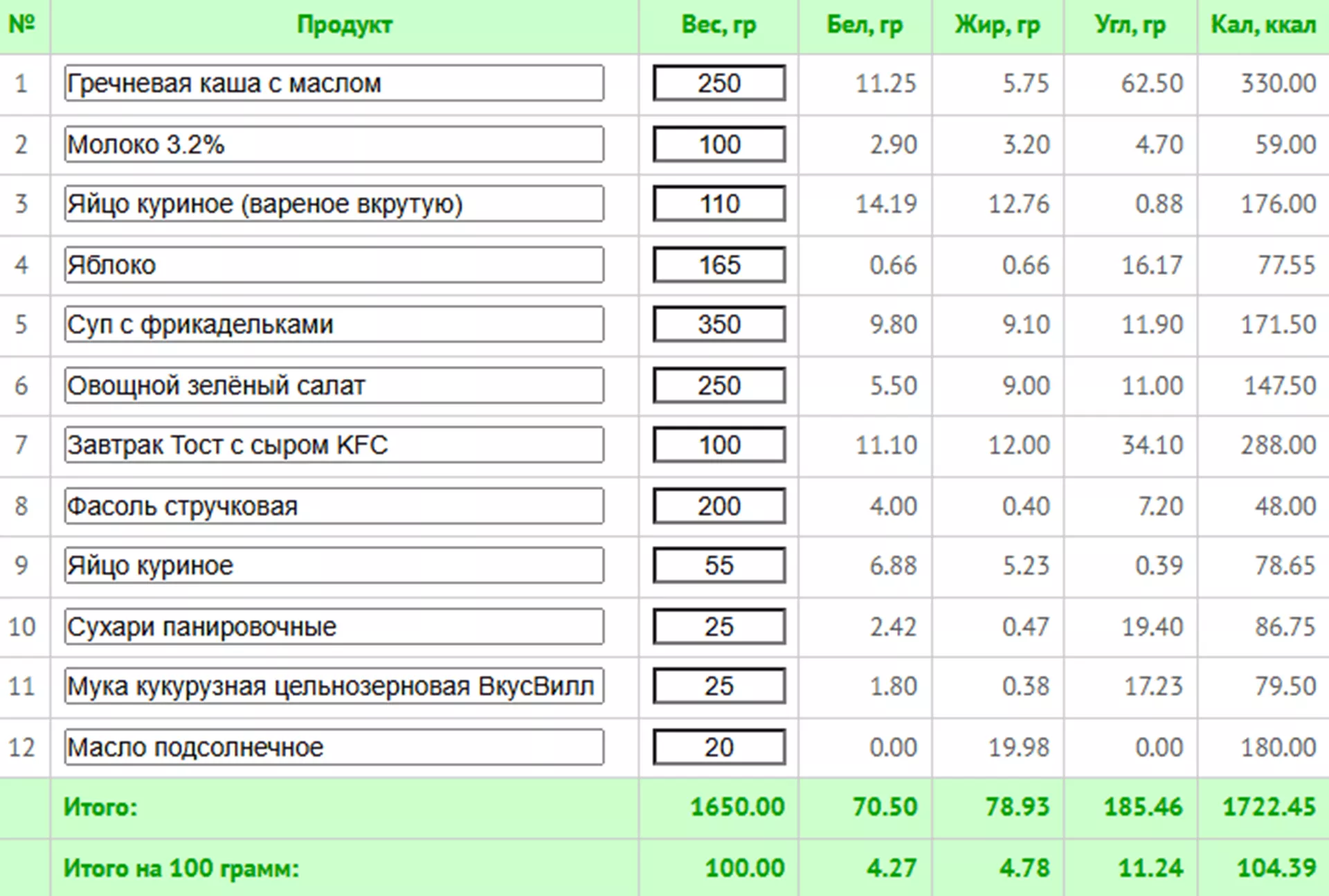Click the 'Продукт' column header

point(344,25)
